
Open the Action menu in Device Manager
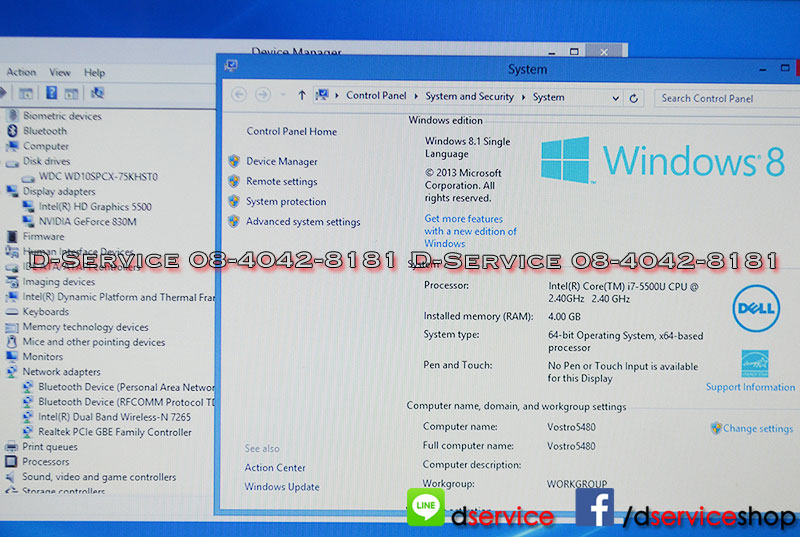click(x=21, y=72)
